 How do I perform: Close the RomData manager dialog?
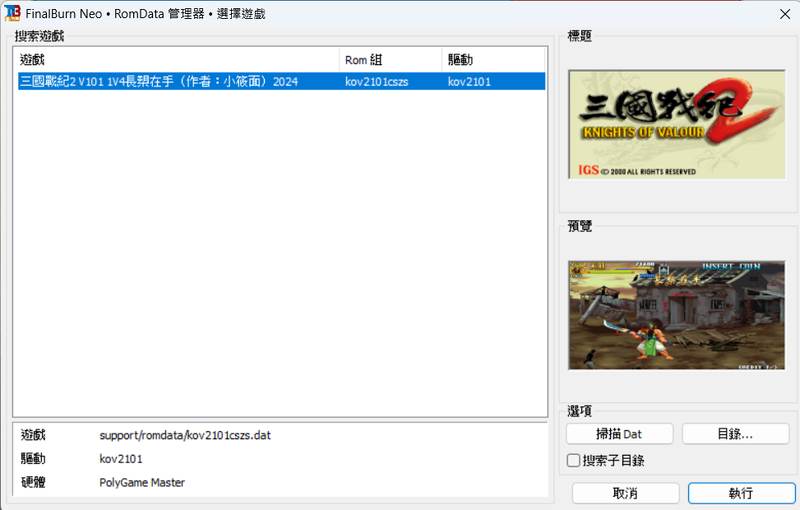785,14
